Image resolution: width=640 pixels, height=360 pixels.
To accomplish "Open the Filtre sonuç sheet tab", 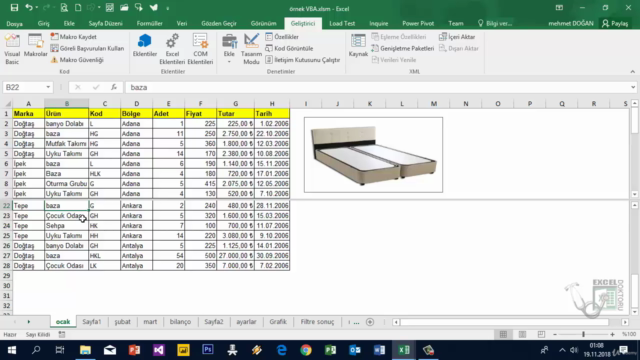I will click(x=317, y=322).
